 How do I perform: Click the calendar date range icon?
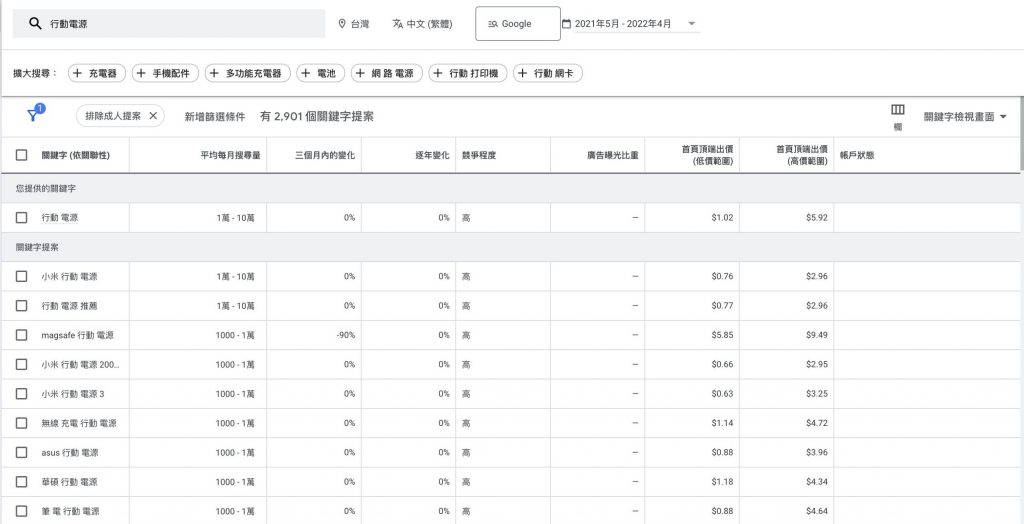[566, 24]
